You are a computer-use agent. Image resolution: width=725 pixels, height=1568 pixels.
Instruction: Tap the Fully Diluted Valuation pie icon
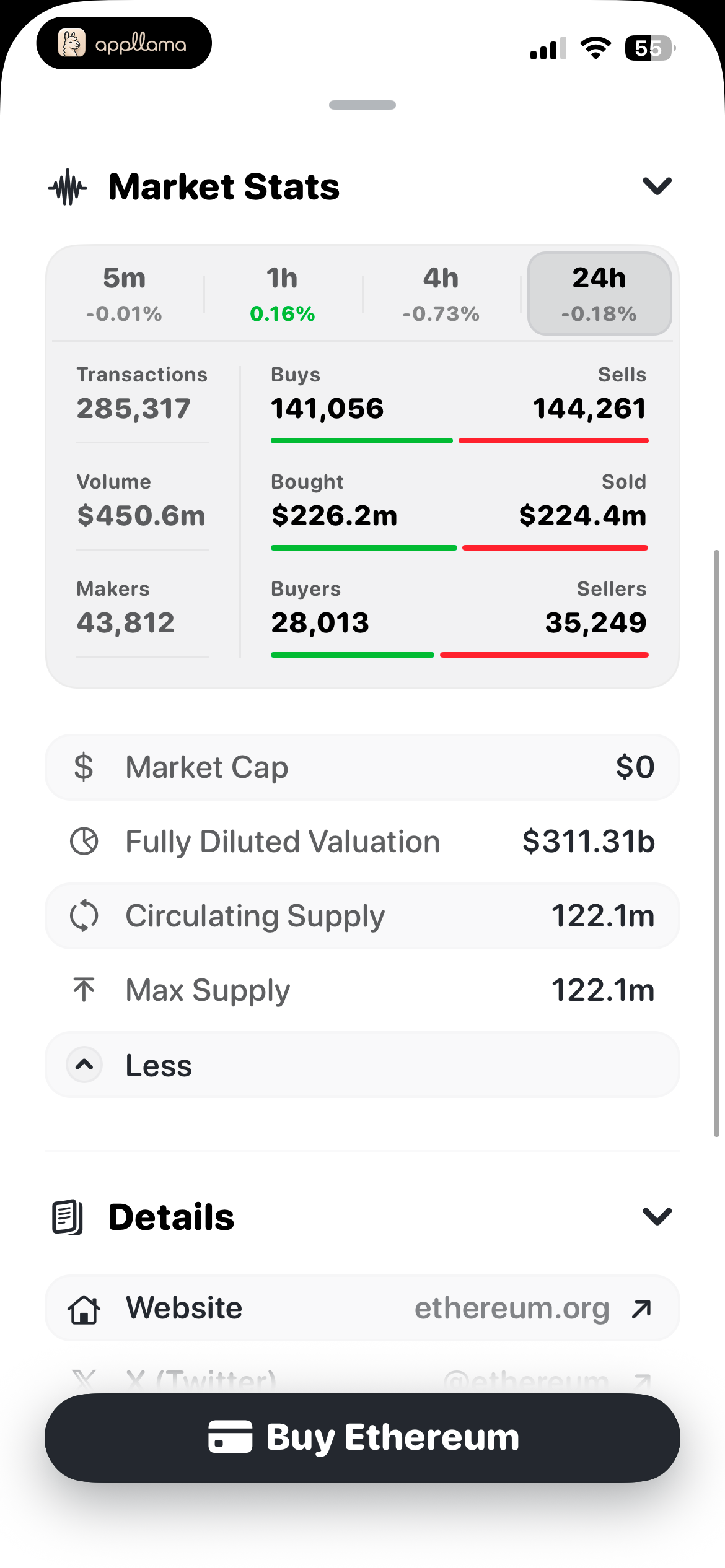click(84, 842)
